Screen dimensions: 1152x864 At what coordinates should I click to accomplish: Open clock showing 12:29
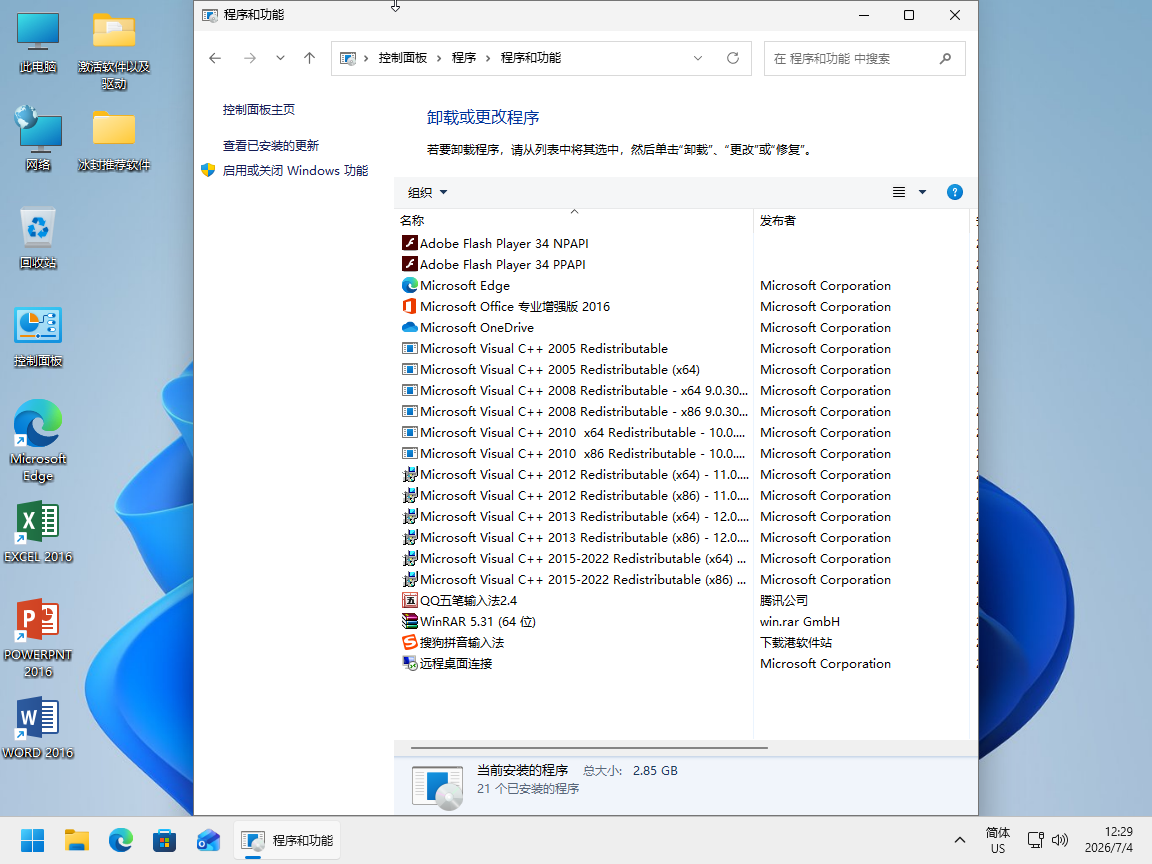coord(1109,840)
